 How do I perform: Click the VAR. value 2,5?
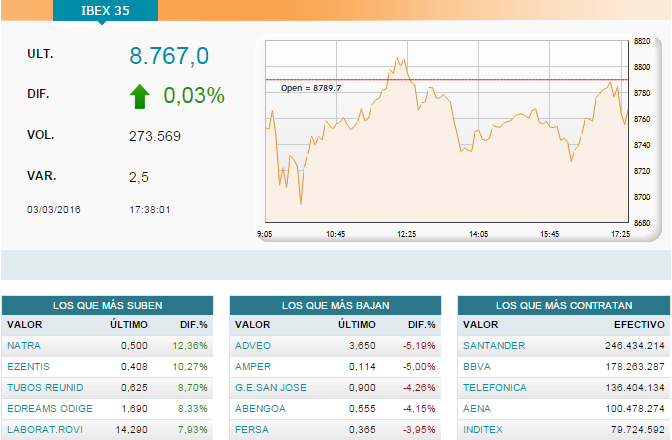tap(139, 177)
